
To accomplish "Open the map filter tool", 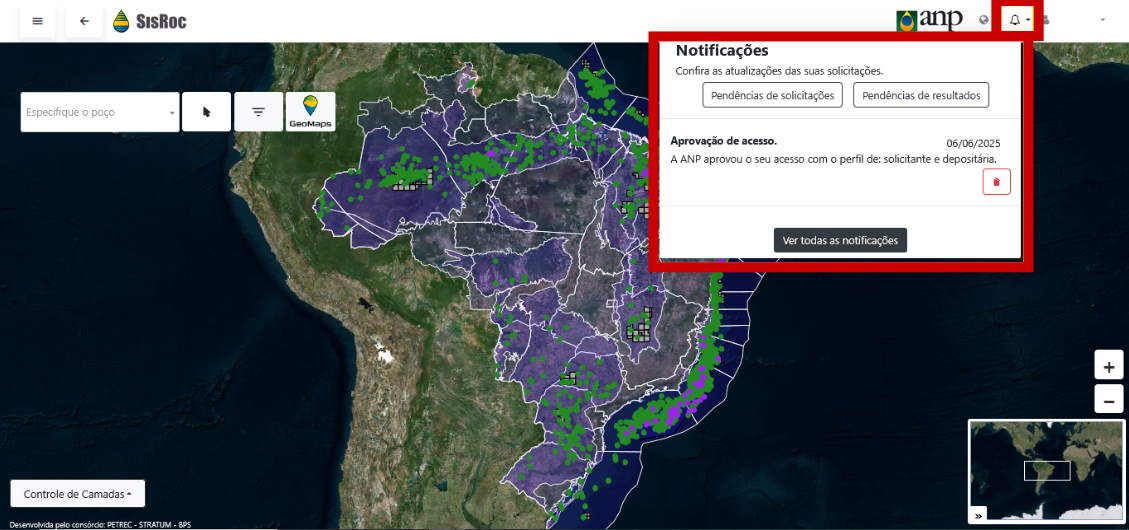I will [259, 112].
